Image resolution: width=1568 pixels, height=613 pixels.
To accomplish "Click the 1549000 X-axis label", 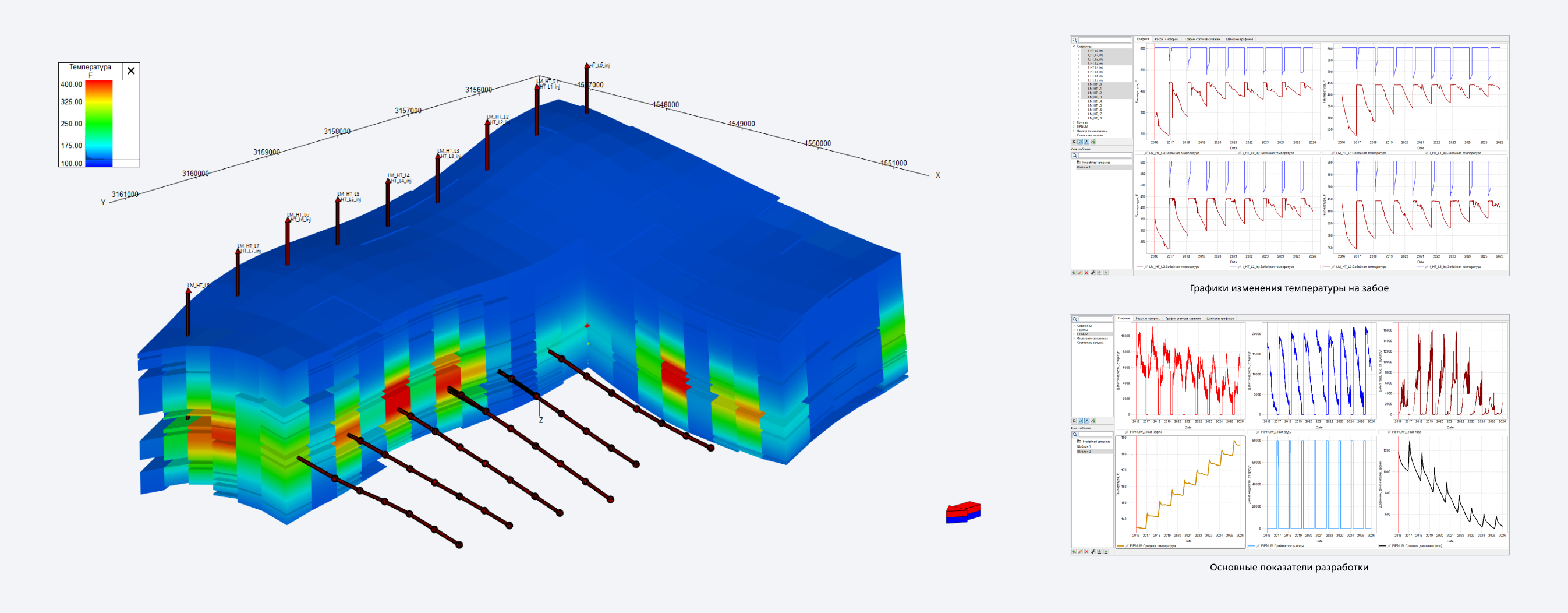I will coord(741,124).
